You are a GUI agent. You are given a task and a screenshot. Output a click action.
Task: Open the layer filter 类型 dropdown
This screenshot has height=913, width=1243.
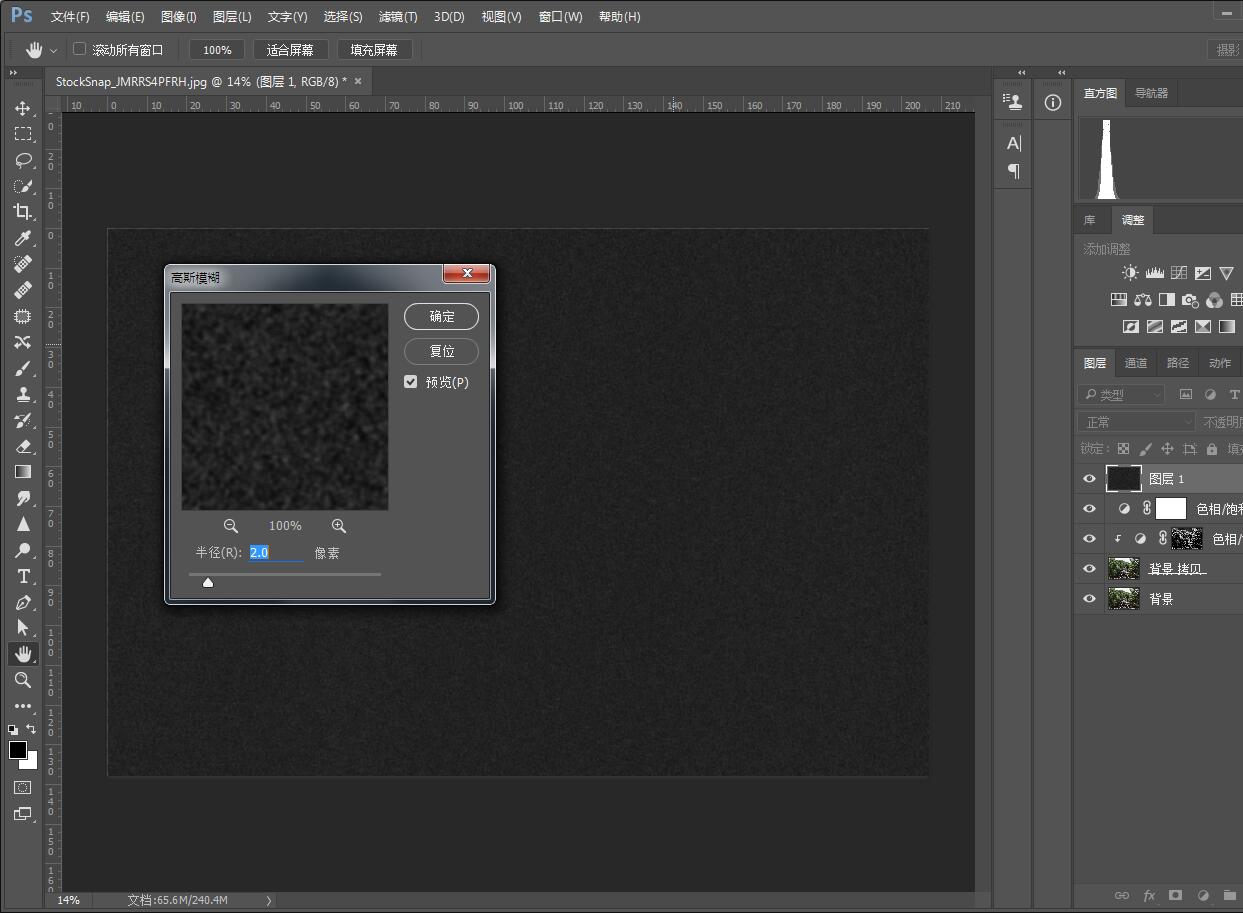(1121, 395)
